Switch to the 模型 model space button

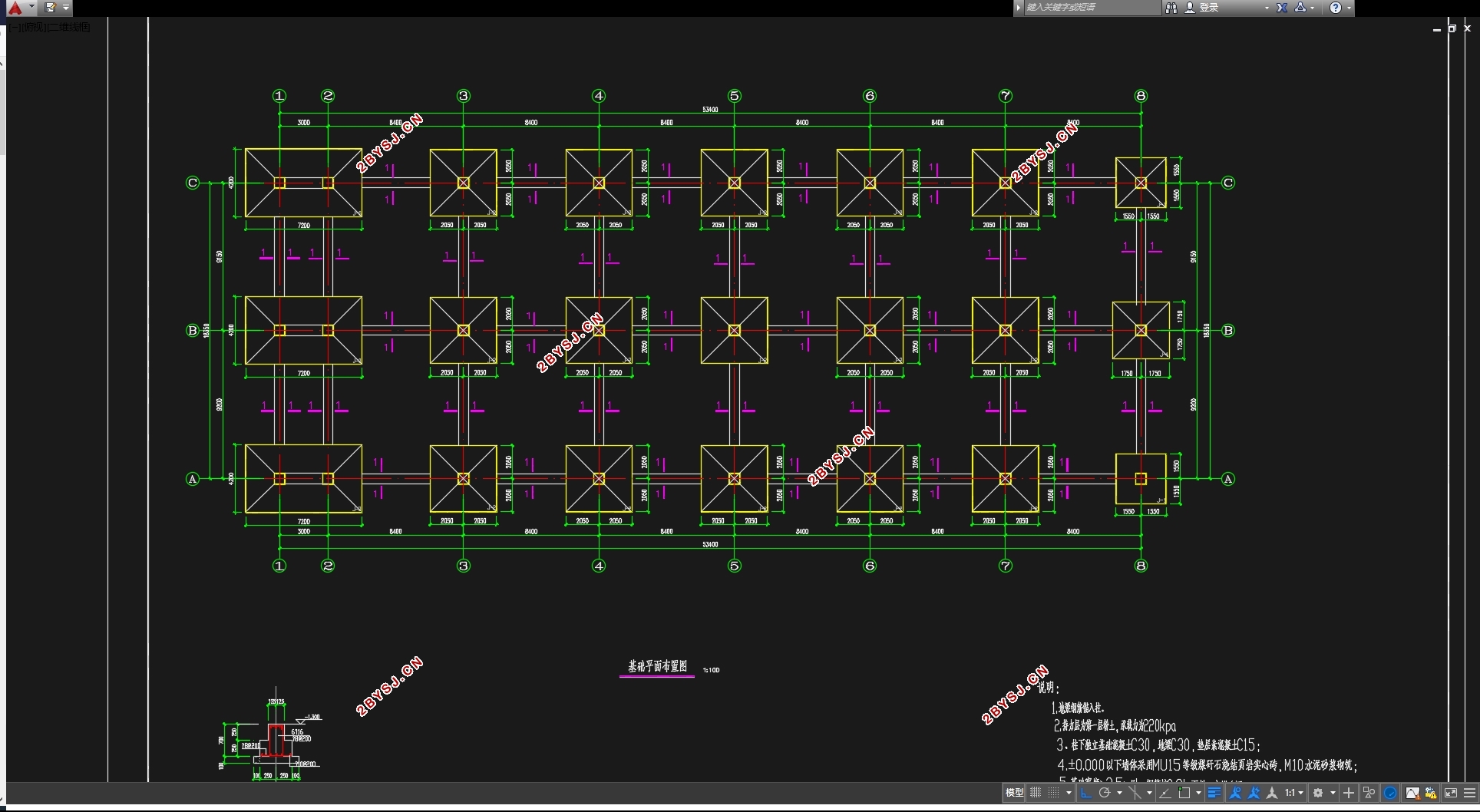point(1014,793)
